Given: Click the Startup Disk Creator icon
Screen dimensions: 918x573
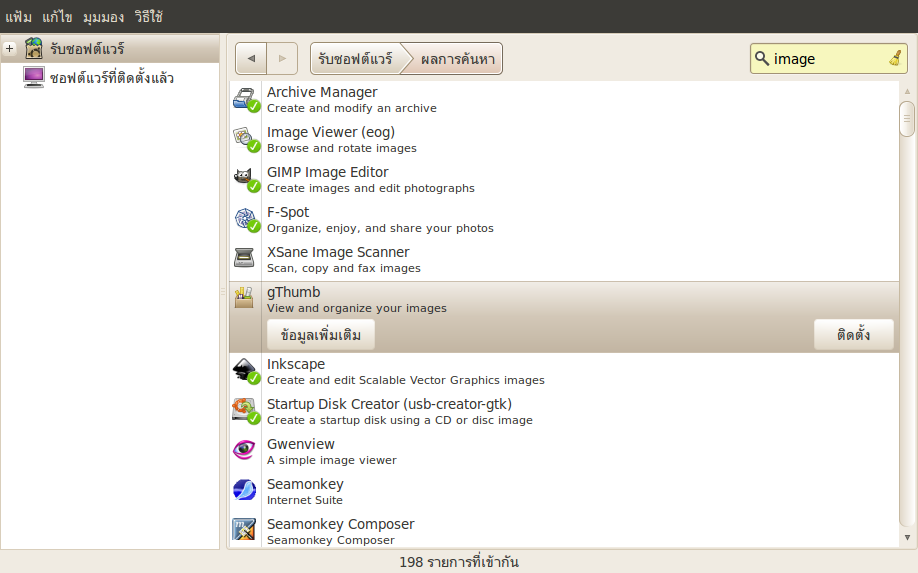Looking at the screenshot, I should click(x=245, y=411).
